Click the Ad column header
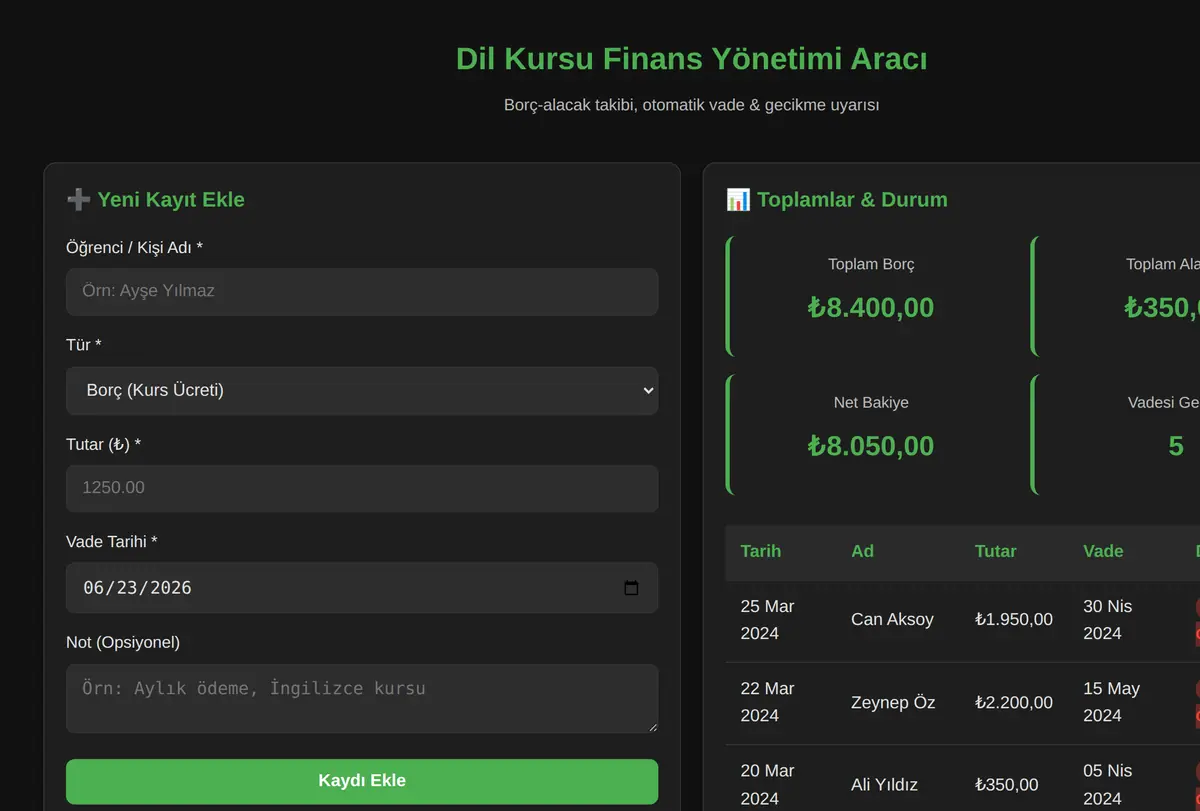1200x811 pixels. (x=862, y=551)
